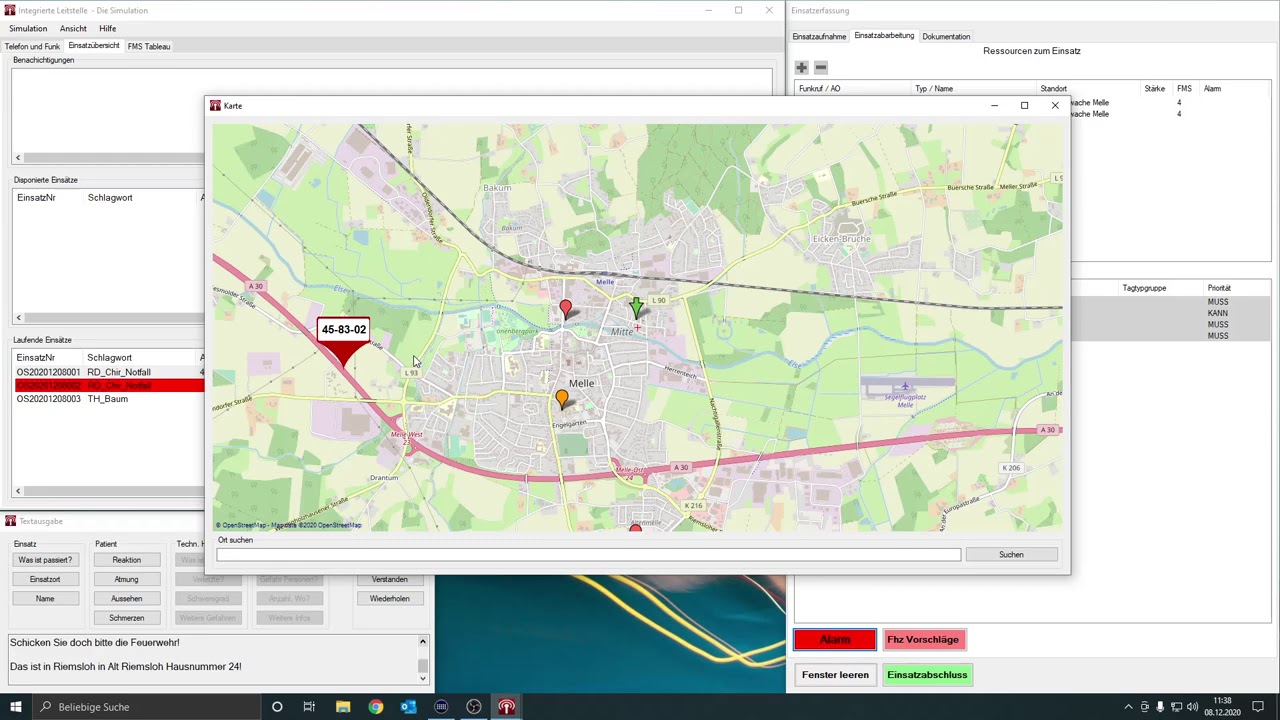Screen dimensions: 1280x720
Task: Open the Hilfe menu
Action: click(107, 28)
